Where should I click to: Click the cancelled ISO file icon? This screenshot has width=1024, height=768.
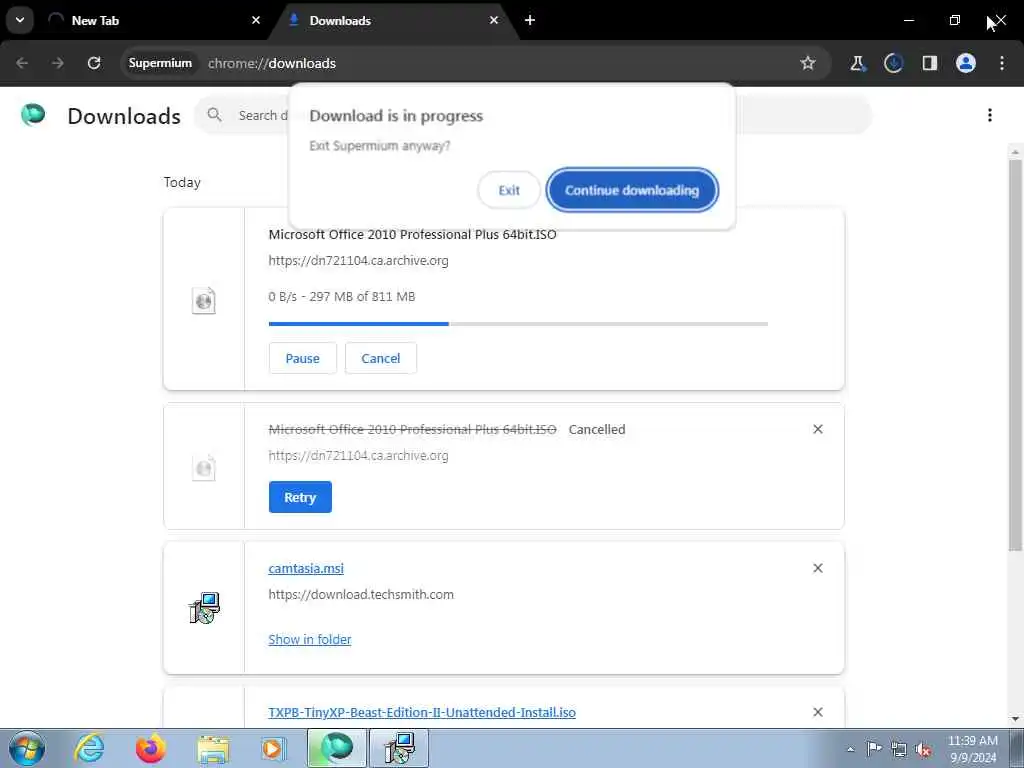204,468
